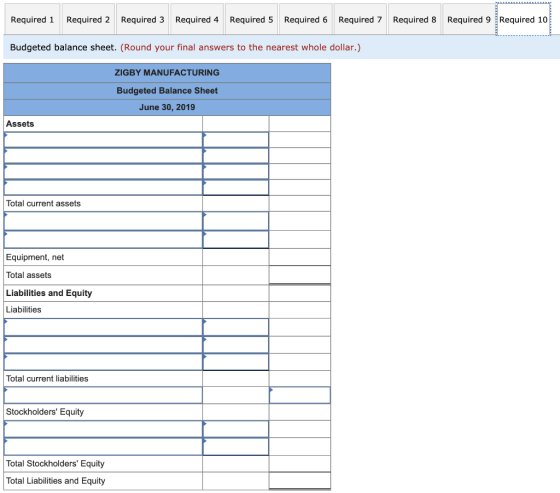Click amount field of second row under Liabilities
The height and width of the screenshot is (493, 560).
pyautogui.click(x=236, y=345)
